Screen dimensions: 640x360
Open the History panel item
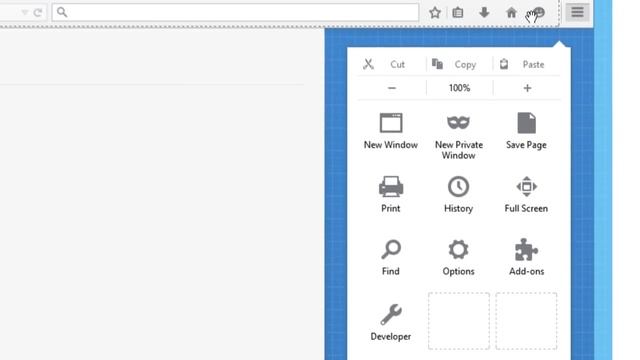pos(458,194)
